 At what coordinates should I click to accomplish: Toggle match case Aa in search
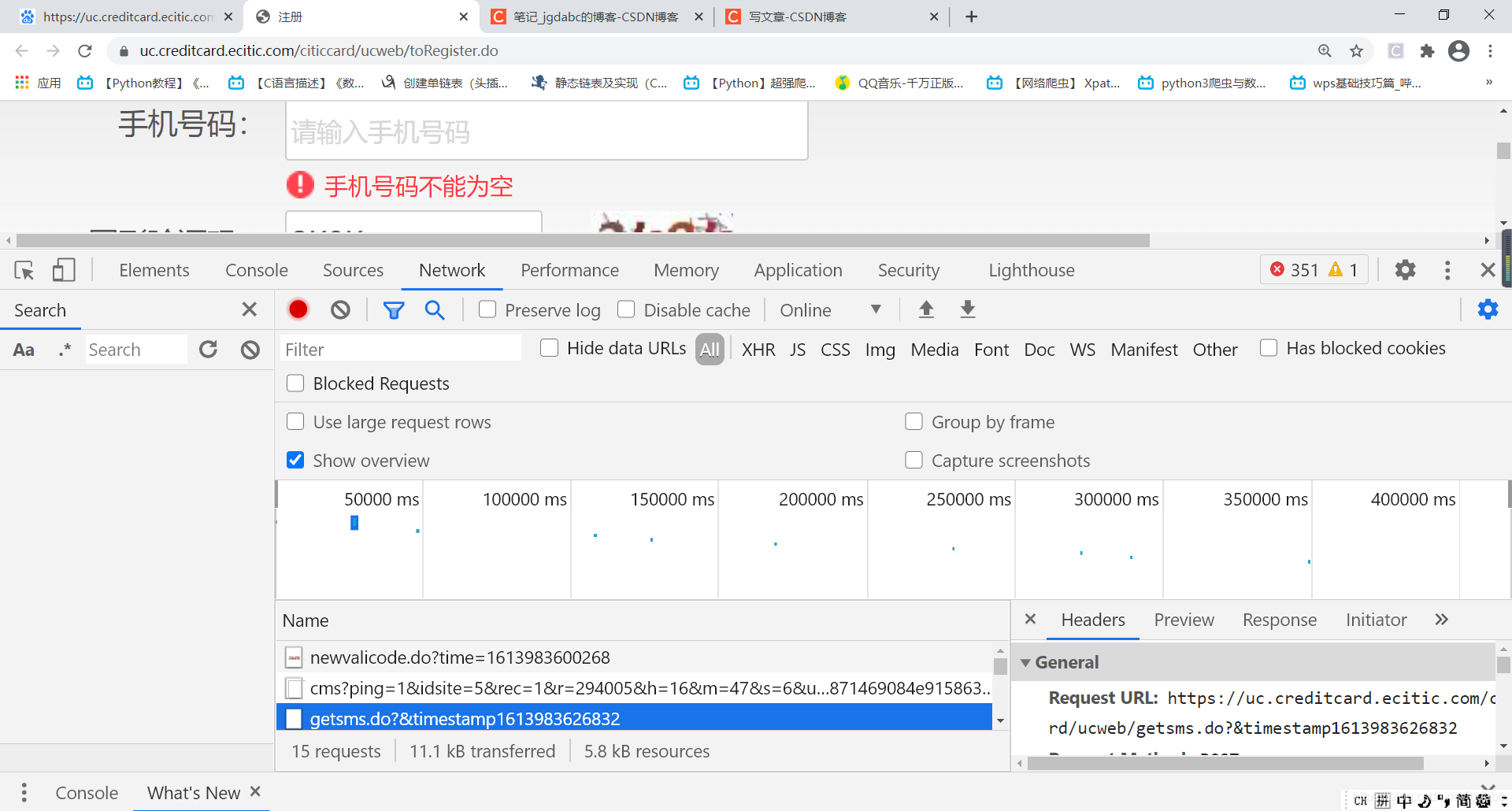[24, 350]
